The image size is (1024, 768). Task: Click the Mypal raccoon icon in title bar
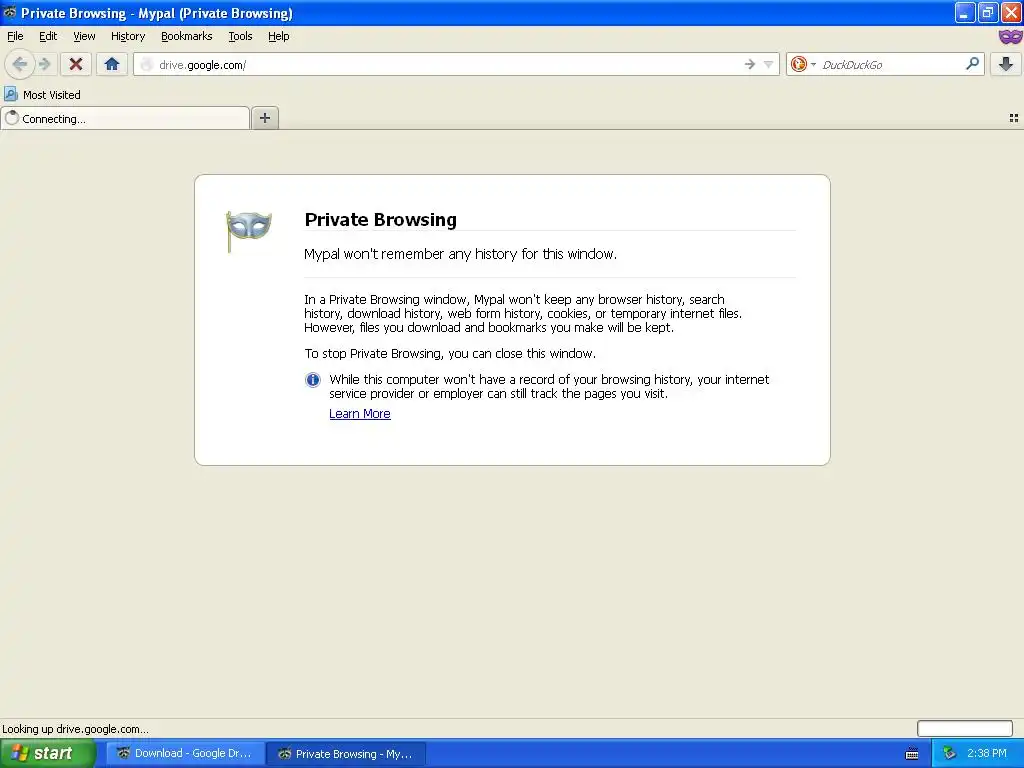coord(10,12)
